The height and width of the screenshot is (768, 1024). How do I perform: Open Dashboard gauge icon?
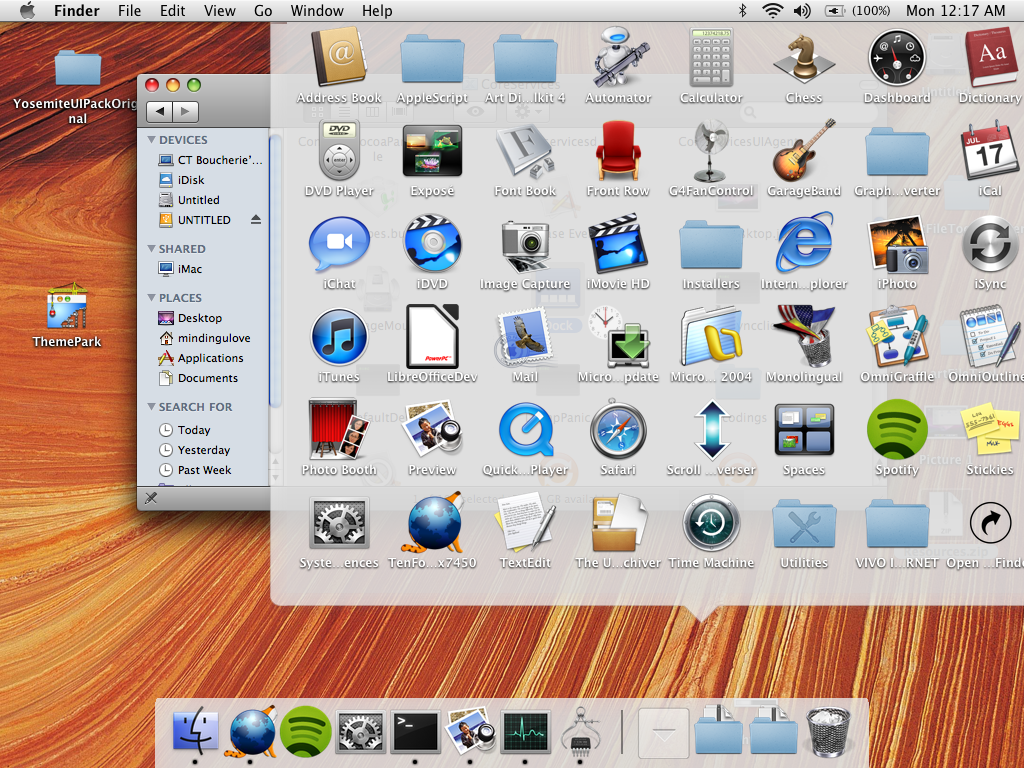897,59
